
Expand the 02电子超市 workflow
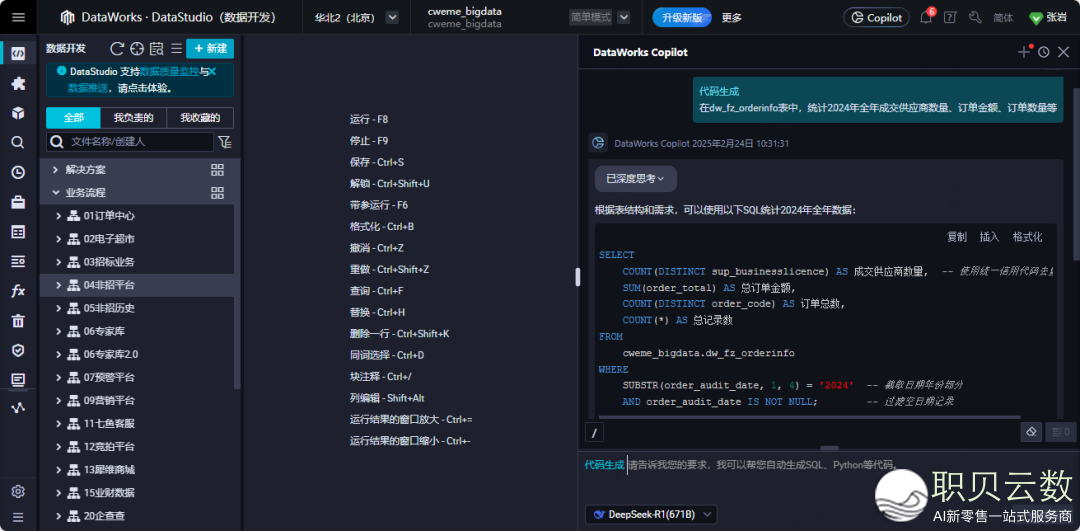[59, 239]
